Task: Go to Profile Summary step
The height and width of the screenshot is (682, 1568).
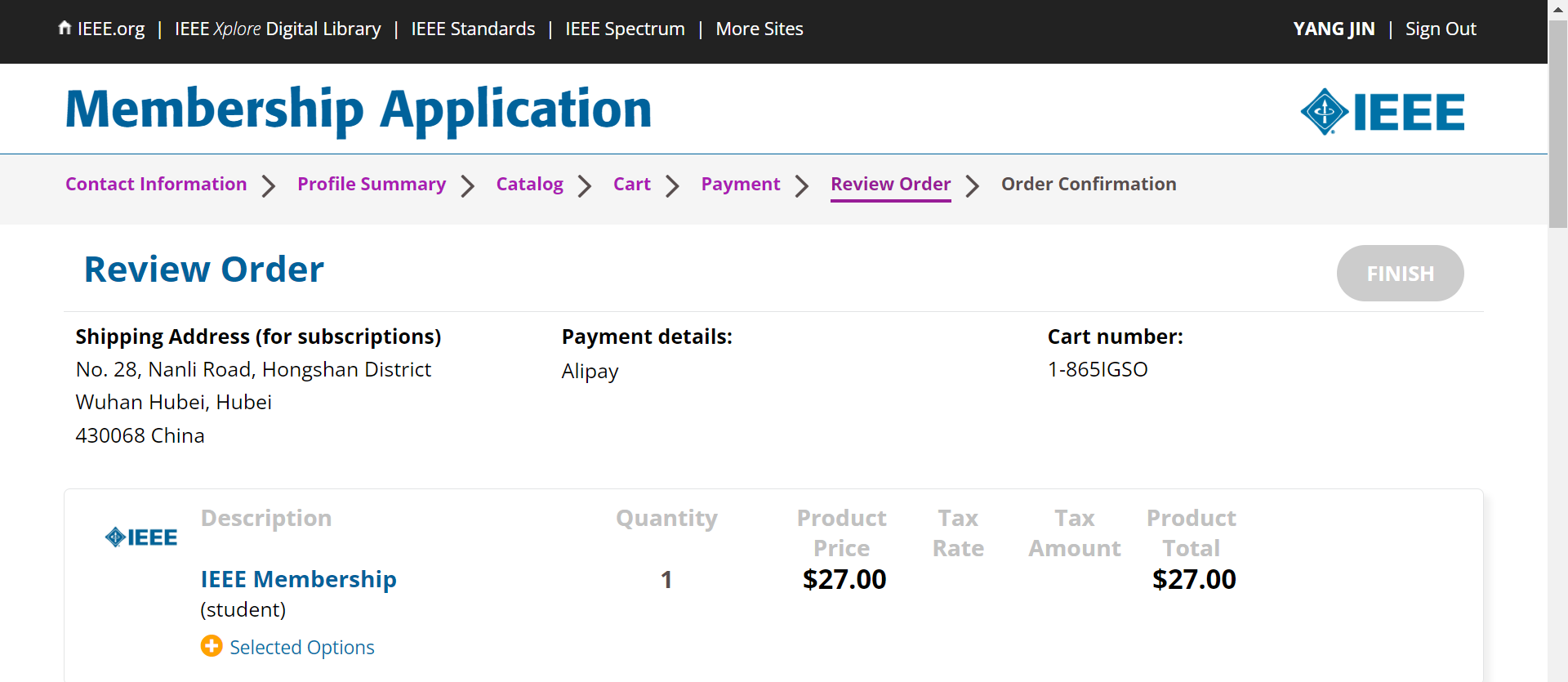Action: 372,184
